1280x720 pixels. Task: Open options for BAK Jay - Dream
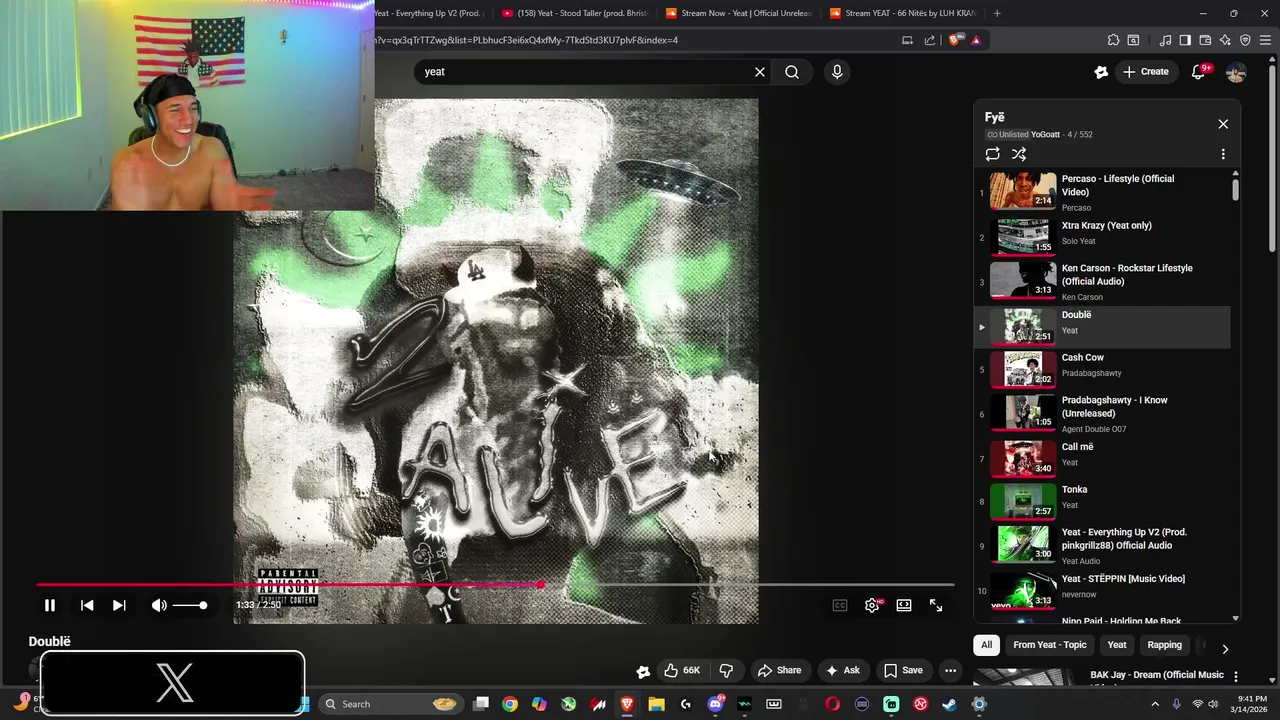click(x=1236, y=677)
